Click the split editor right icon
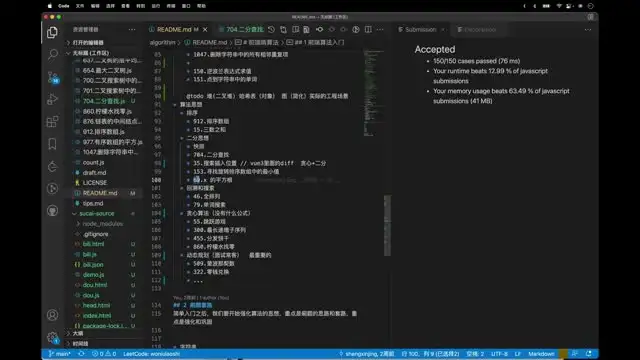 368,29
